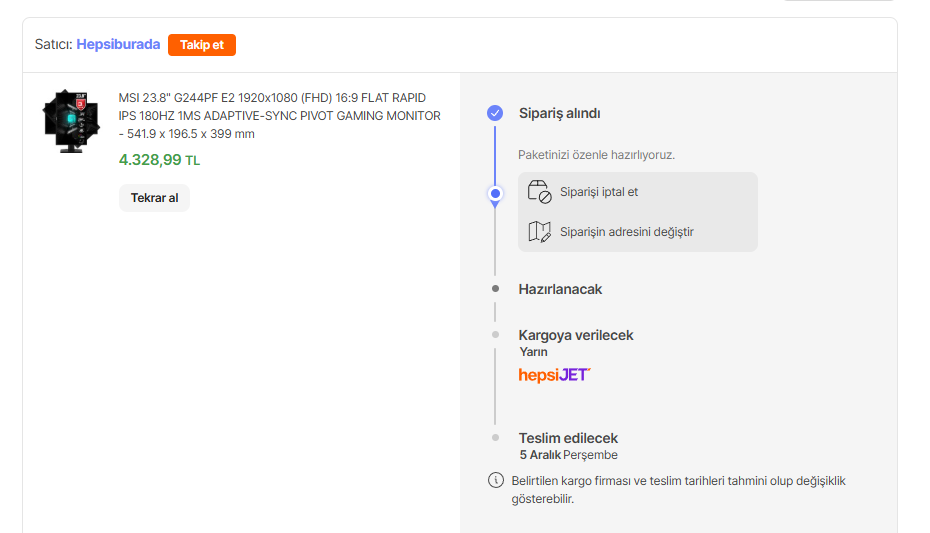Choose Siparişin adresini değiştir text
Screen dimensions: 930x533
[x=626, y=232]
